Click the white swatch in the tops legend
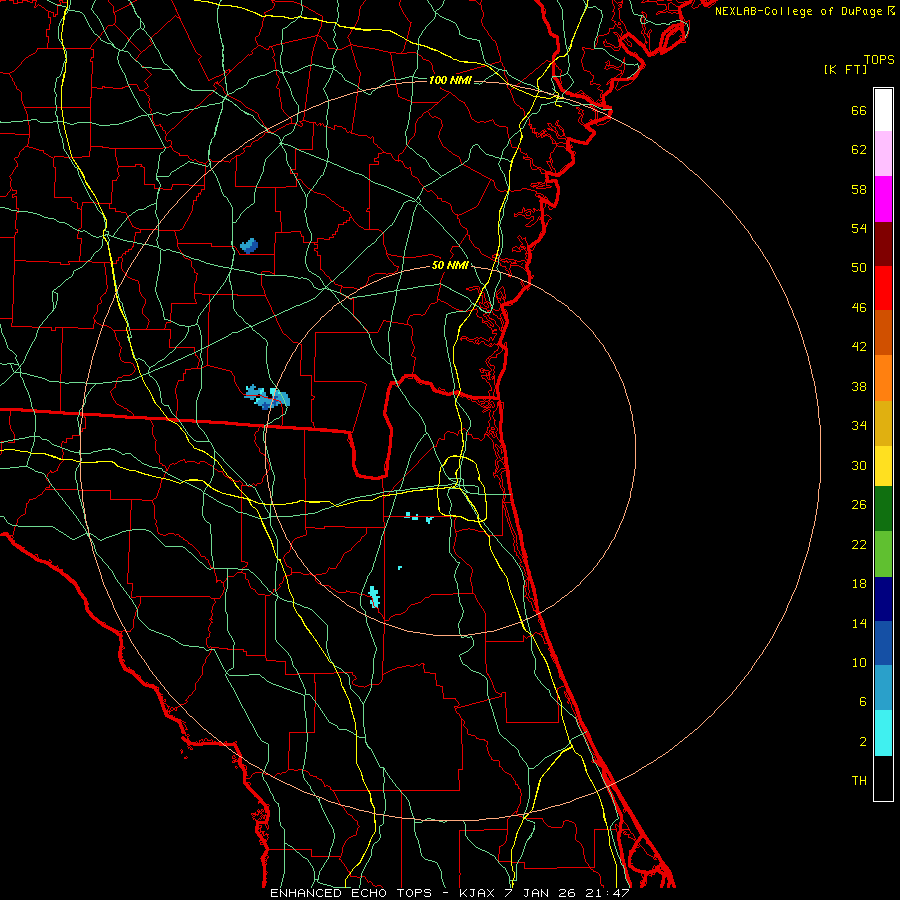Image resolution: width=900 pixels, height=900 pixels. click(883, 110)
